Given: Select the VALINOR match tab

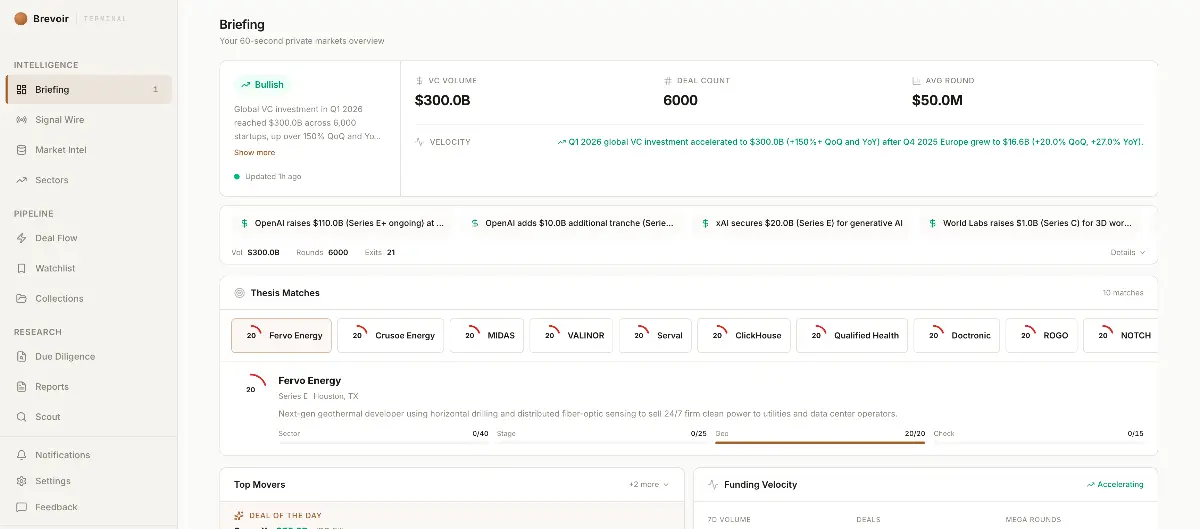Looking at the screenshot, I should pos(571,335).
